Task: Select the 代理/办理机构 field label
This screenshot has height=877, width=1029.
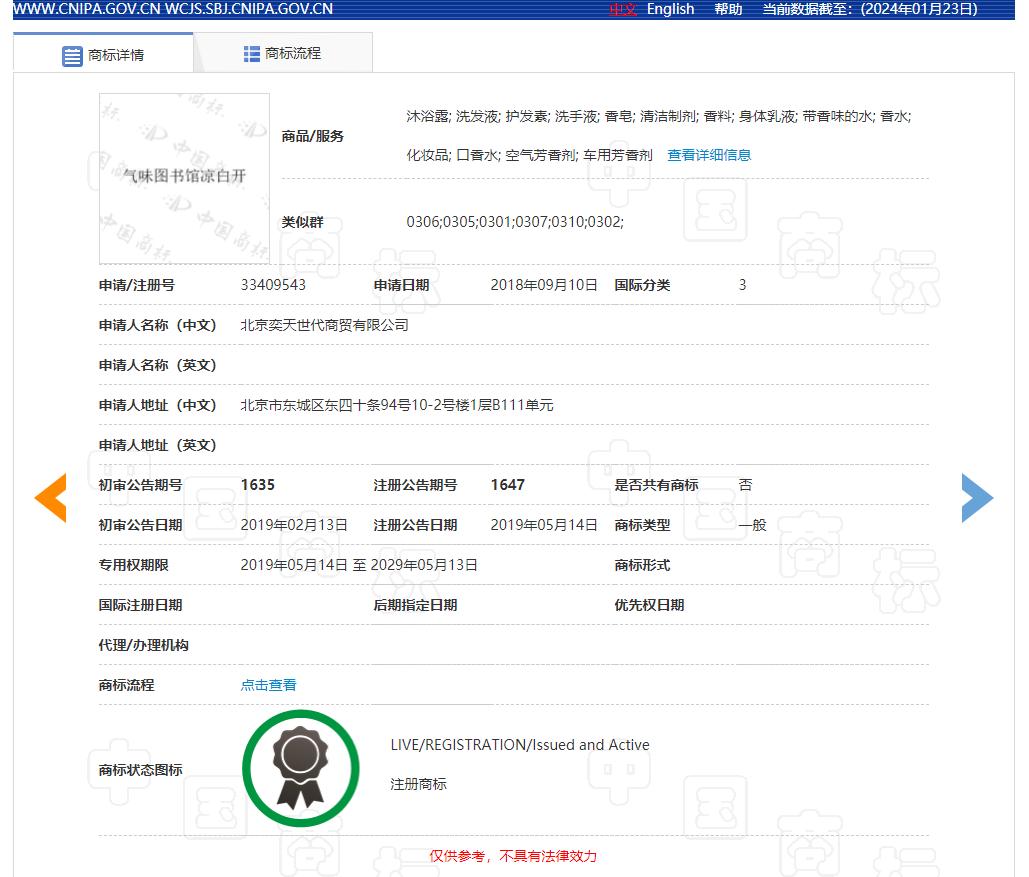Action: [x=143, y=645]
